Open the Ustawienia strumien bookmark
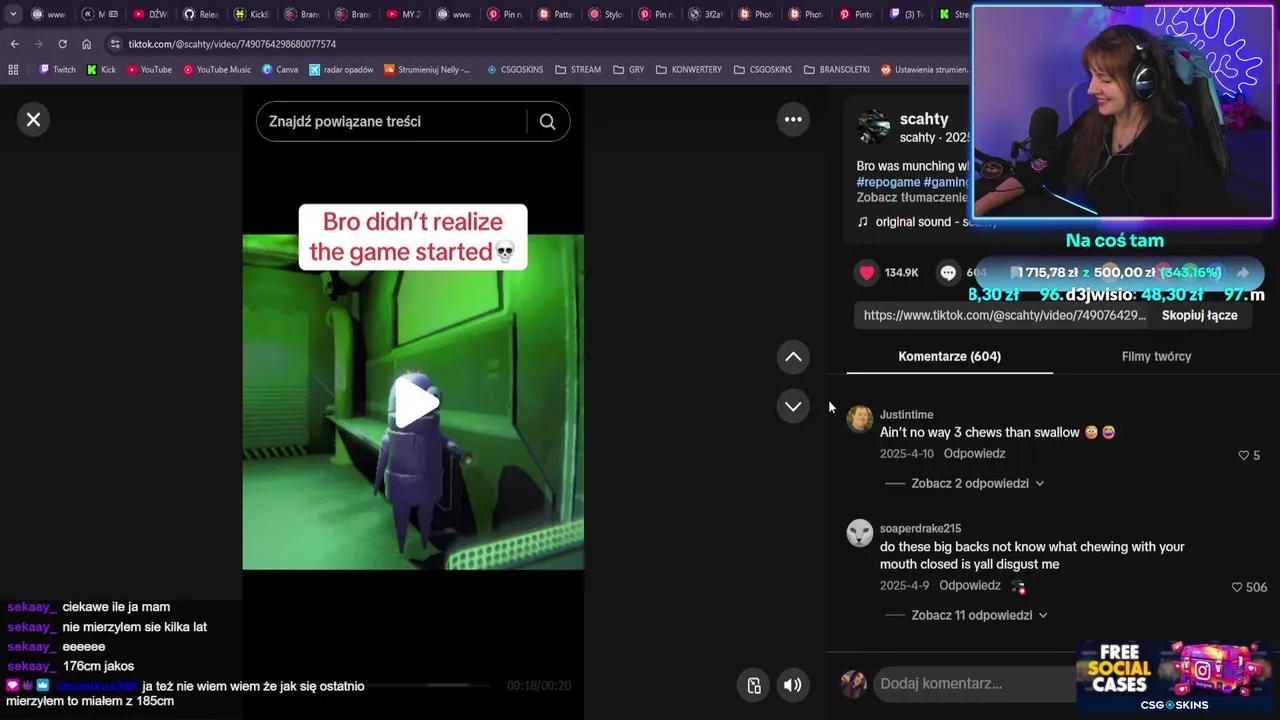 coord(926,70)
